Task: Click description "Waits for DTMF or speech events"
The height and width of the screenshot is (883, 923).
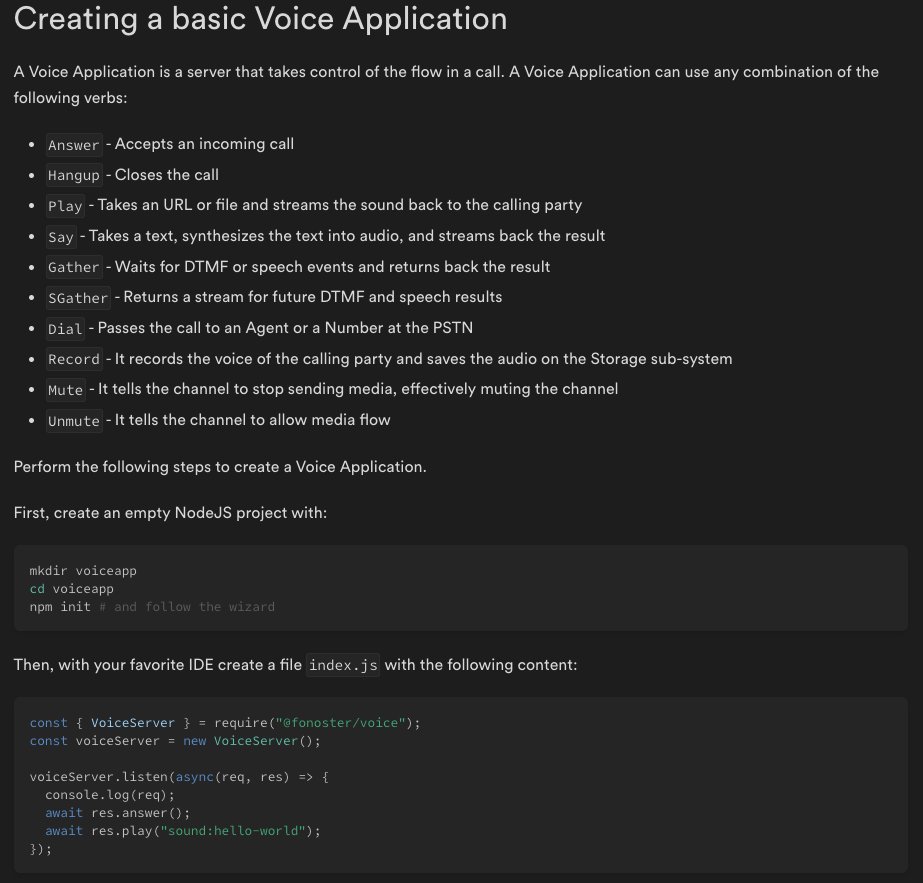Action: (x=333, y=267)
